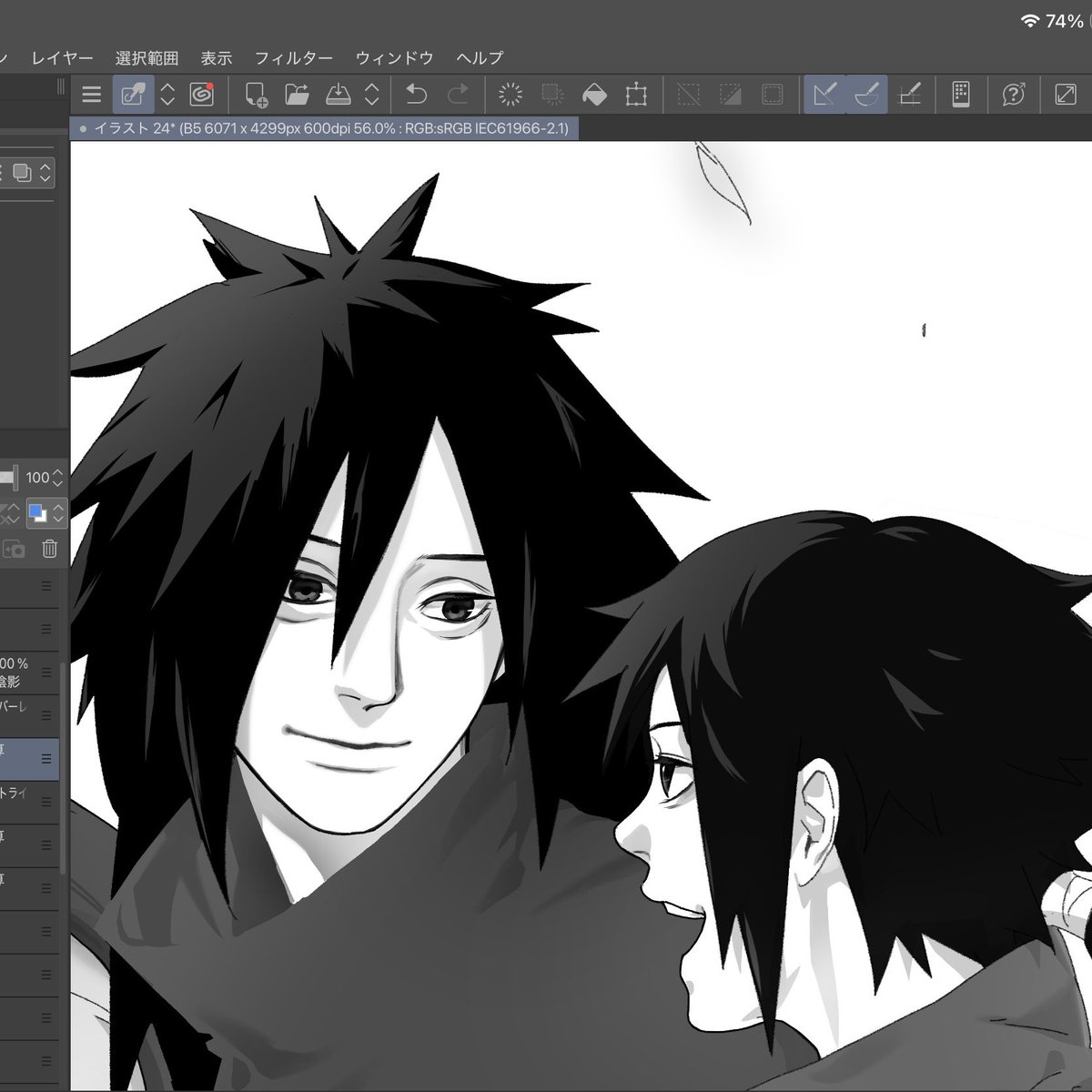Open the ヘルプ menu

point(480,58)
